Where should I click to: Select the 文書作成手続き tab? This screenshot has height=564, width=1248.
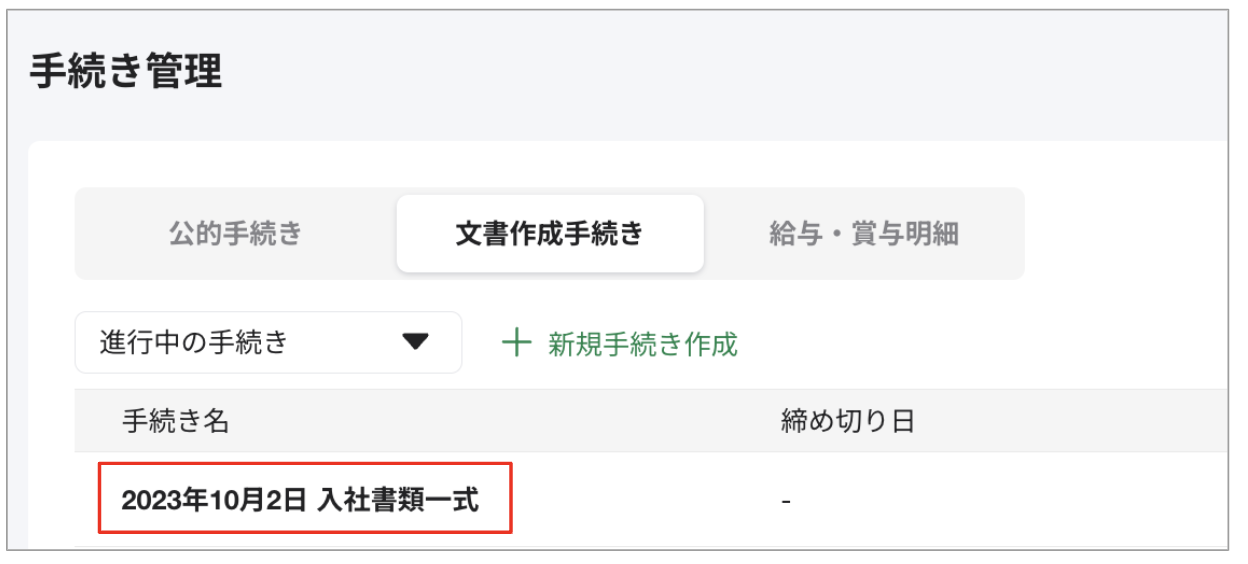click(549, 234)
